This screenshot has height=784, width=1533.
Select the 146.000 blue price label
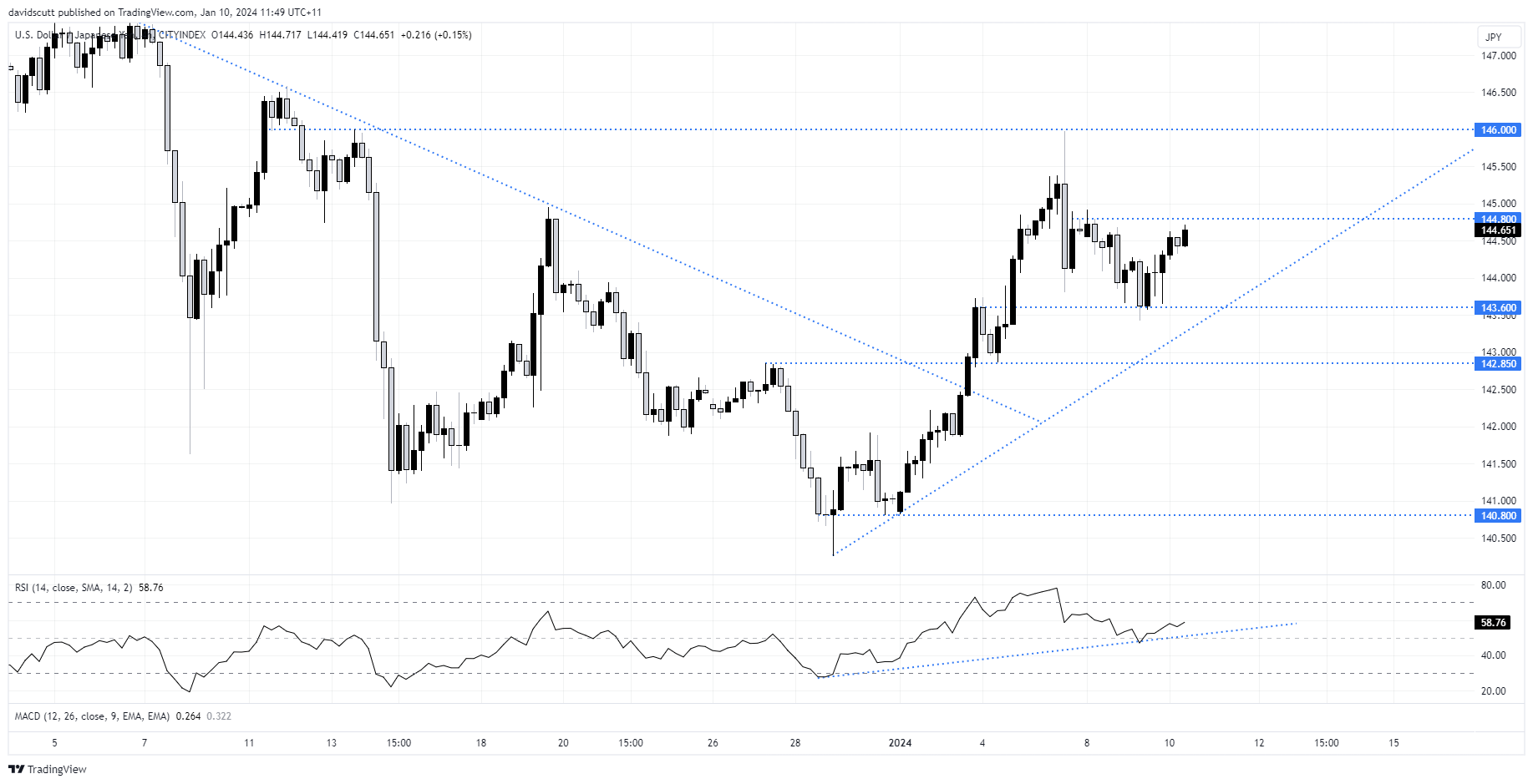point(1498,130)
